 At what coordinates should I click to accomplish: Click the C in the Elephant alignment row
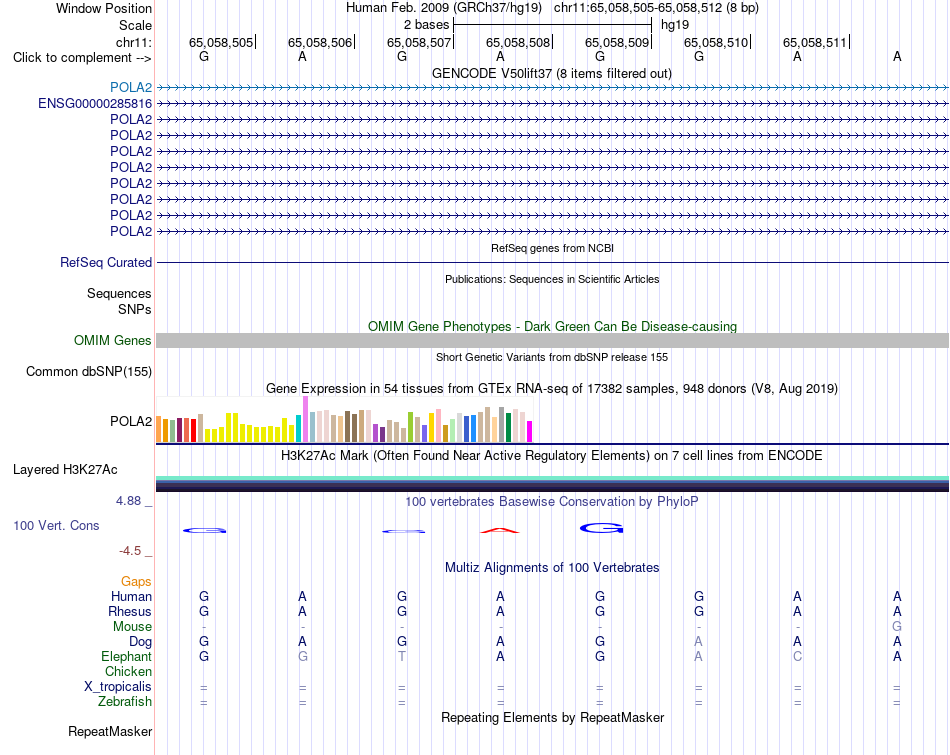(x=797, y=656)
